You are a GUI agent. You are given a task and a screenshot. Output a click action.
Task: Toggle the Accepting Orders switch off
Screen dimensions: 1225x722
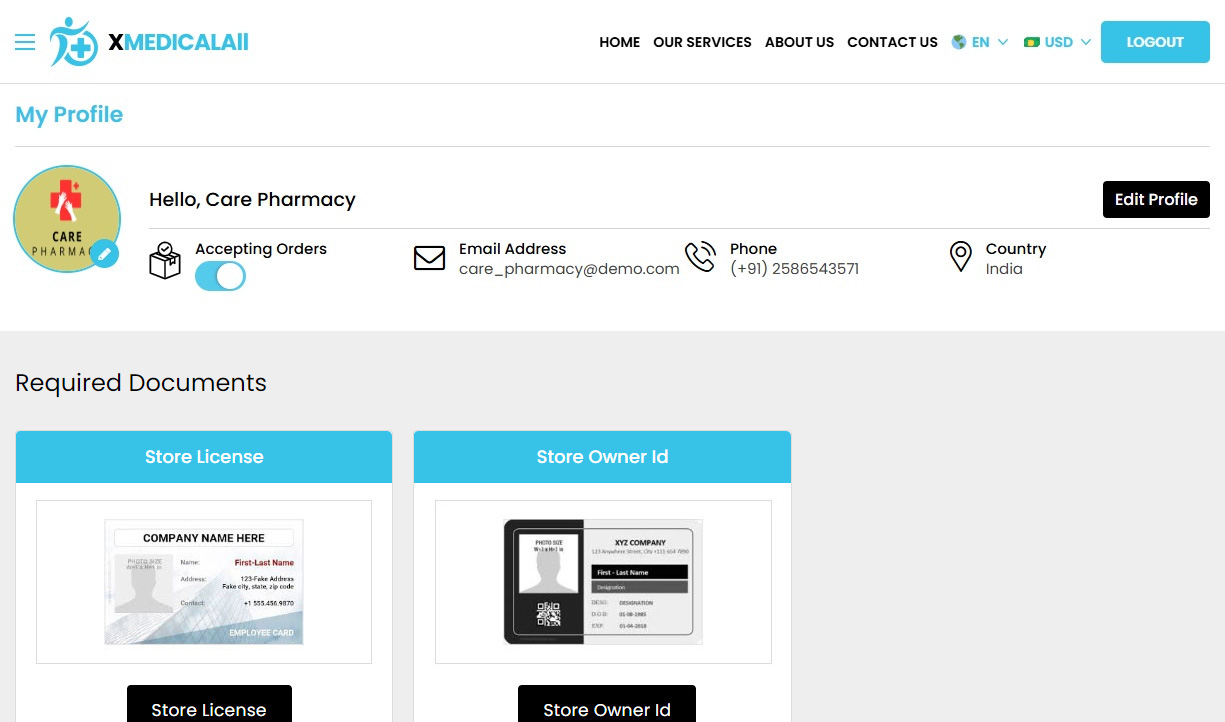220,276
